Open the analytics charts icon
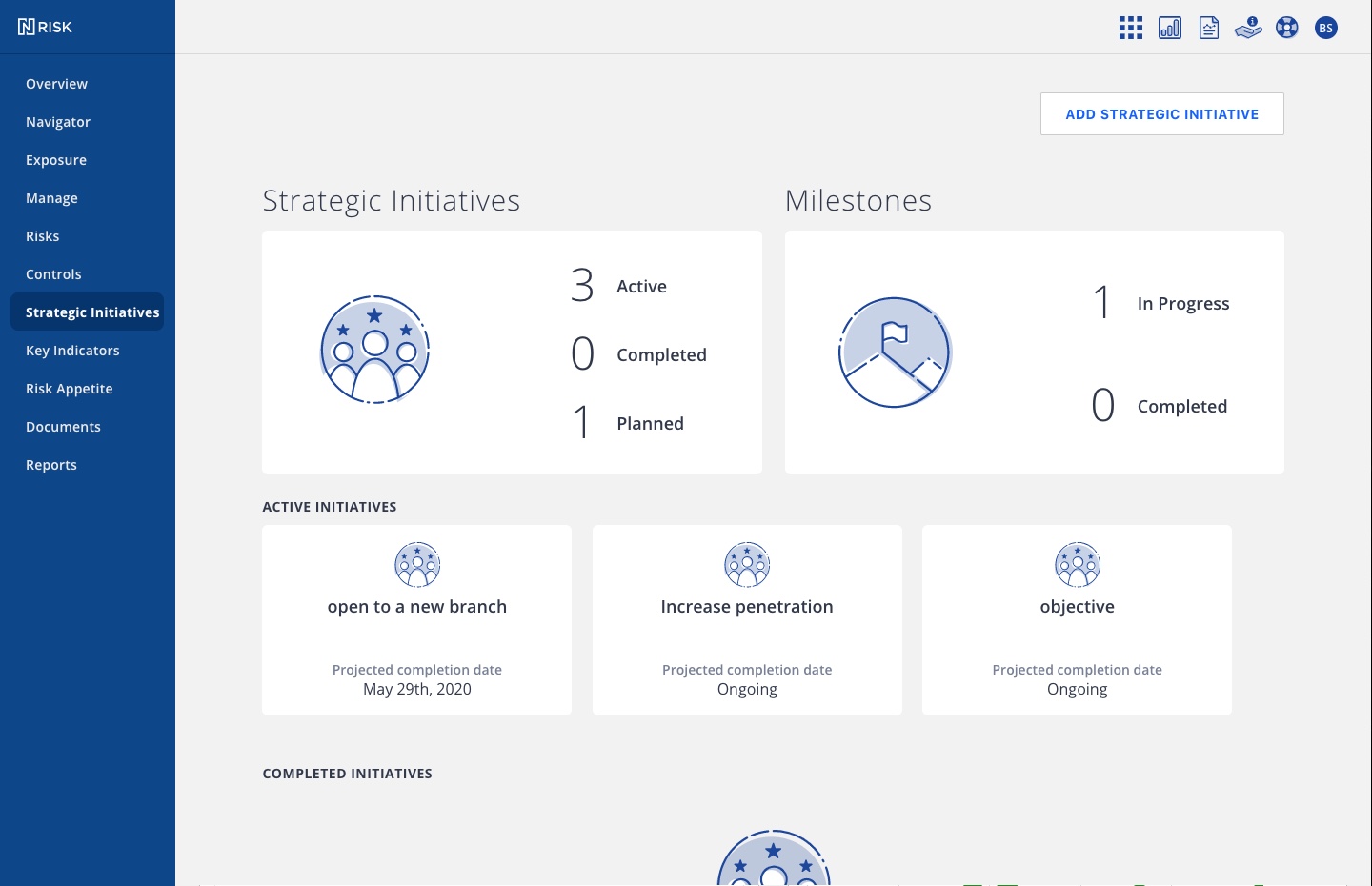This screenshot has height=886, width=1372. click(x=1169, y=28)
